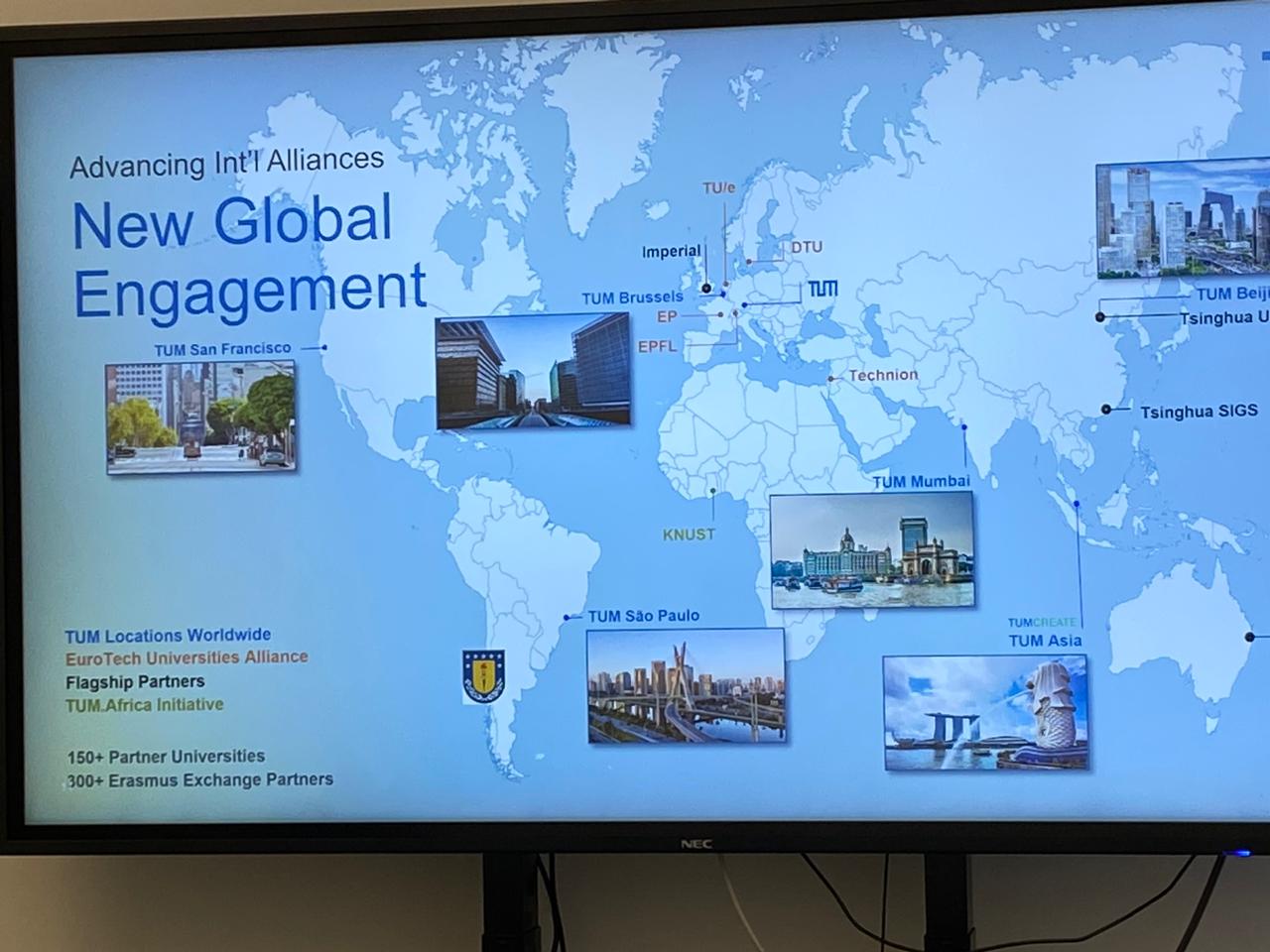Image resolution: width=1270 pixels, height=952 pixels.
Task: Click the TUMCREATE label above TUM Asia
Action: pos(1042,623)
